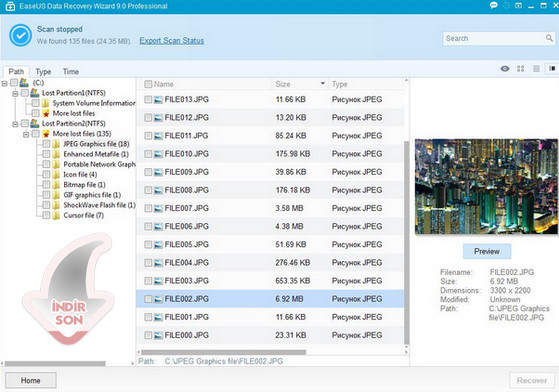Switch to preview pane view icon

tap(552, 68)
